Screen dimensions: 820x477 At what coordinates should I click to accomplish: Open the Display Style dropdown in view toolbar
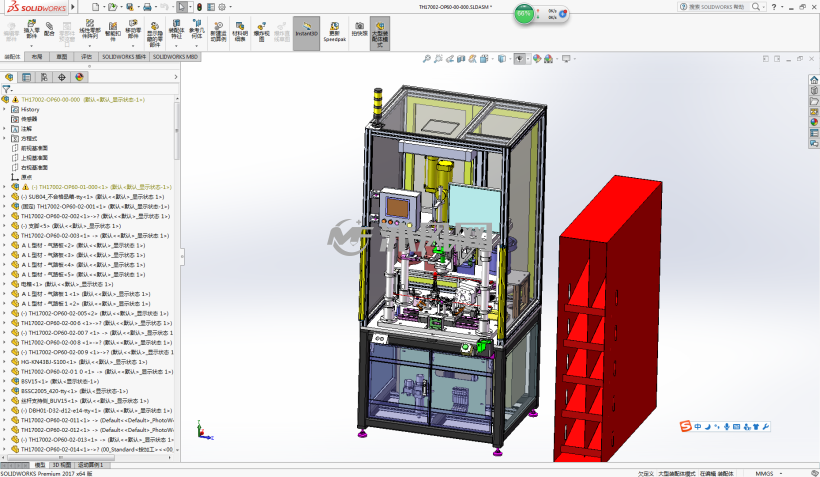pos(508,59)
